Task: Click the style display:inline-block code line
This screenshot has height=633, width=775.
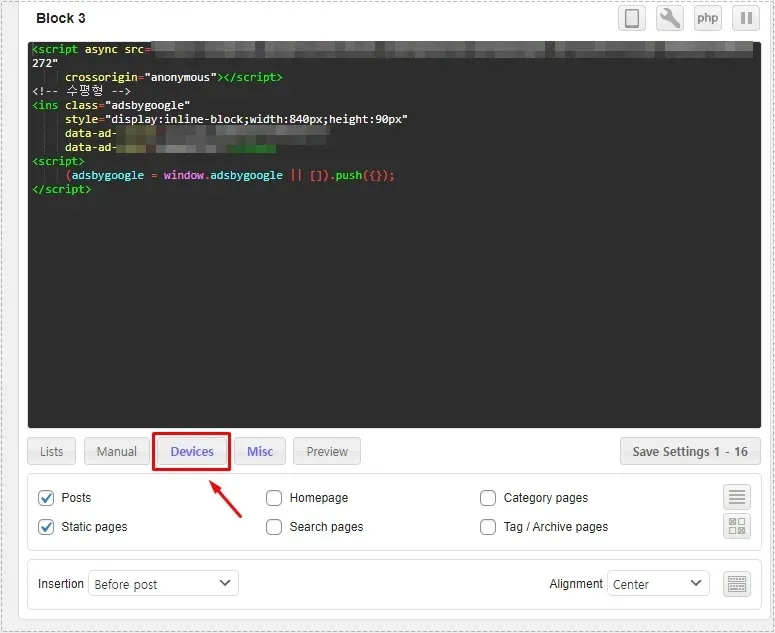Action: pos(236,120)
